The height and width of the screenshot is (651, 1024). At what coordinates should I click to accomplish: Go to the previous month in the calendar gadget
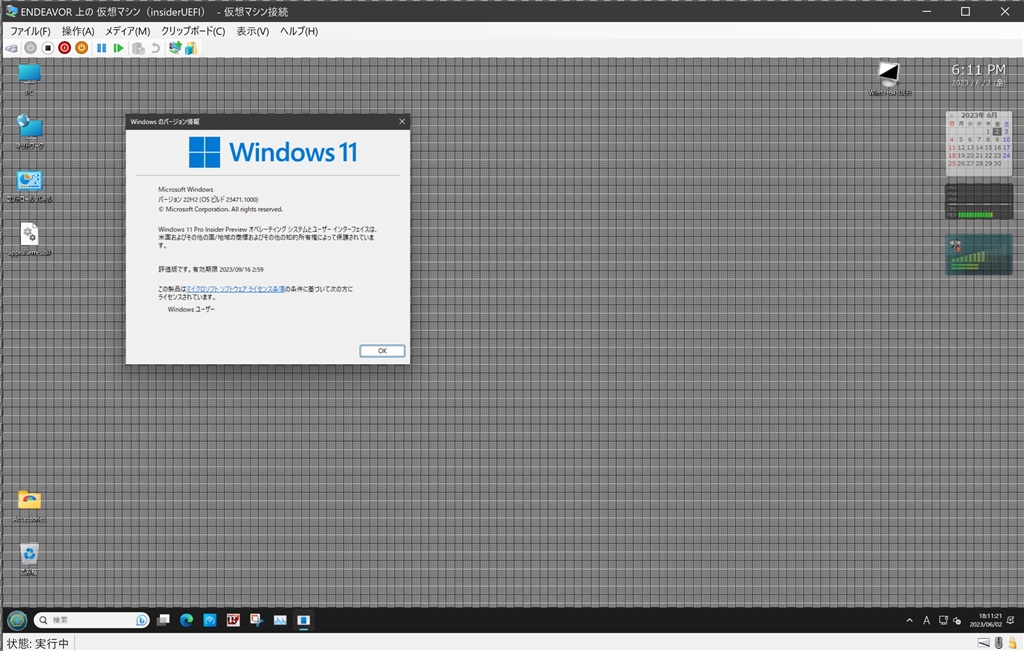952,116
